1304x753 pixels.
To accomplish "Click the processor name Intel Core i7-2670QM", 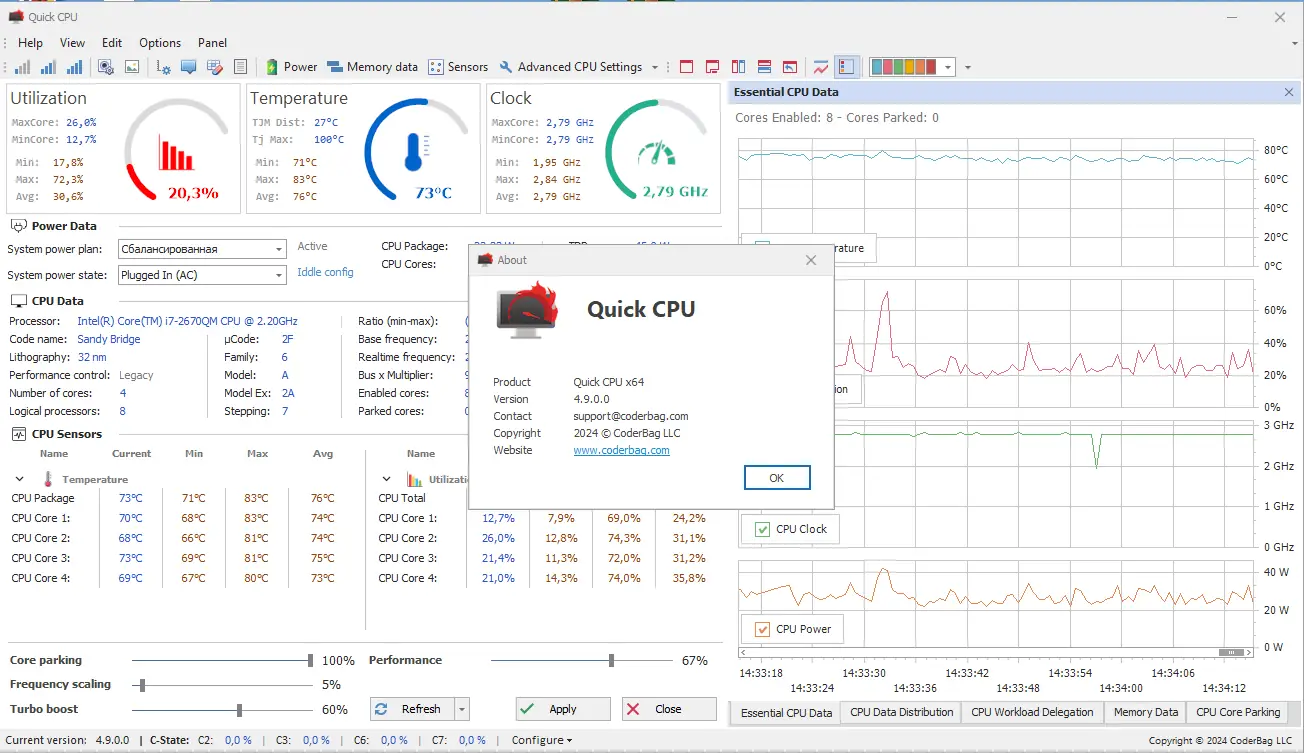I will tap(187, 321).
